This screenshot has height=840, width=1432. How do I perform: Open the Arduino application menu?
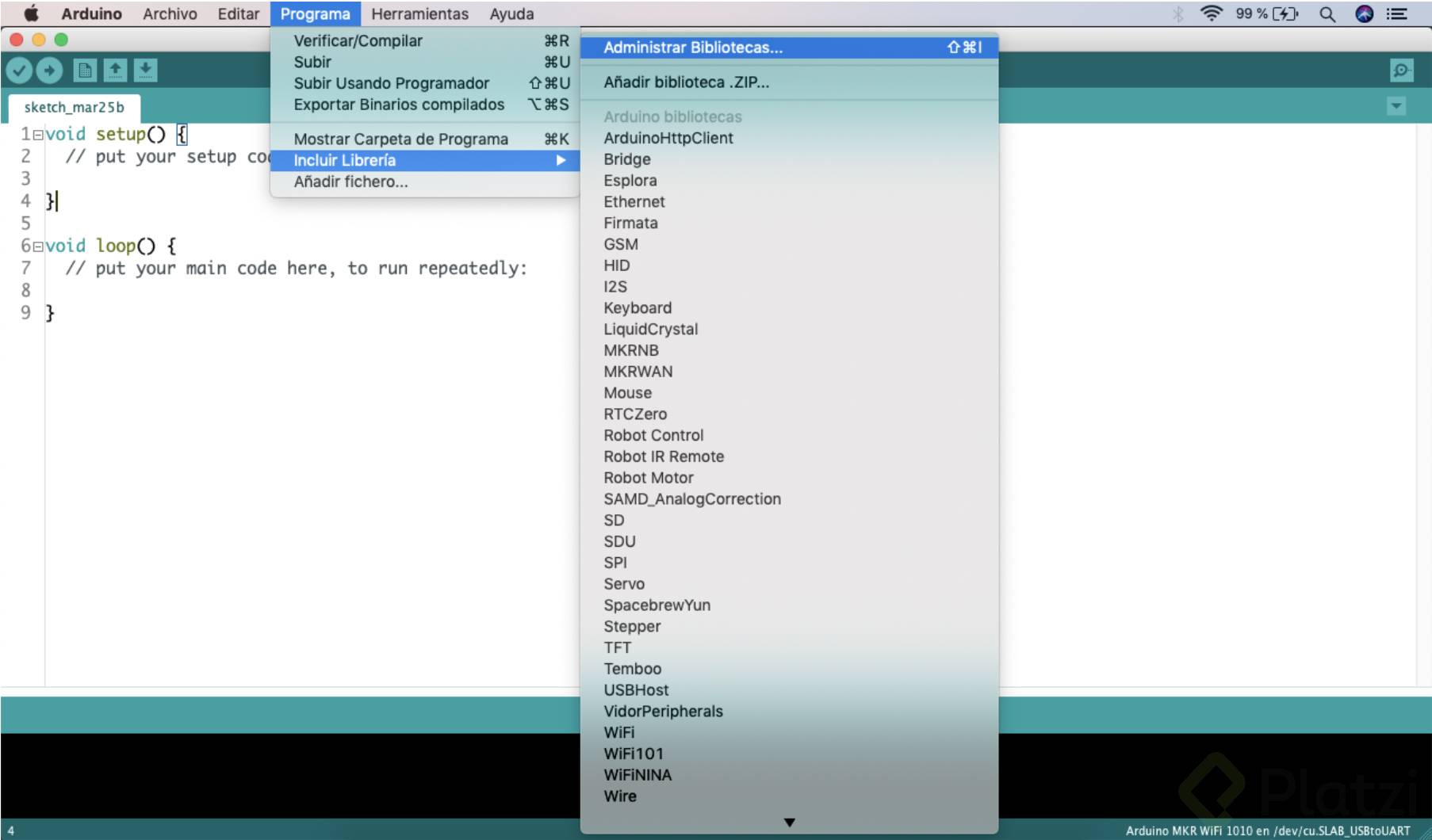tap(91, 13)
